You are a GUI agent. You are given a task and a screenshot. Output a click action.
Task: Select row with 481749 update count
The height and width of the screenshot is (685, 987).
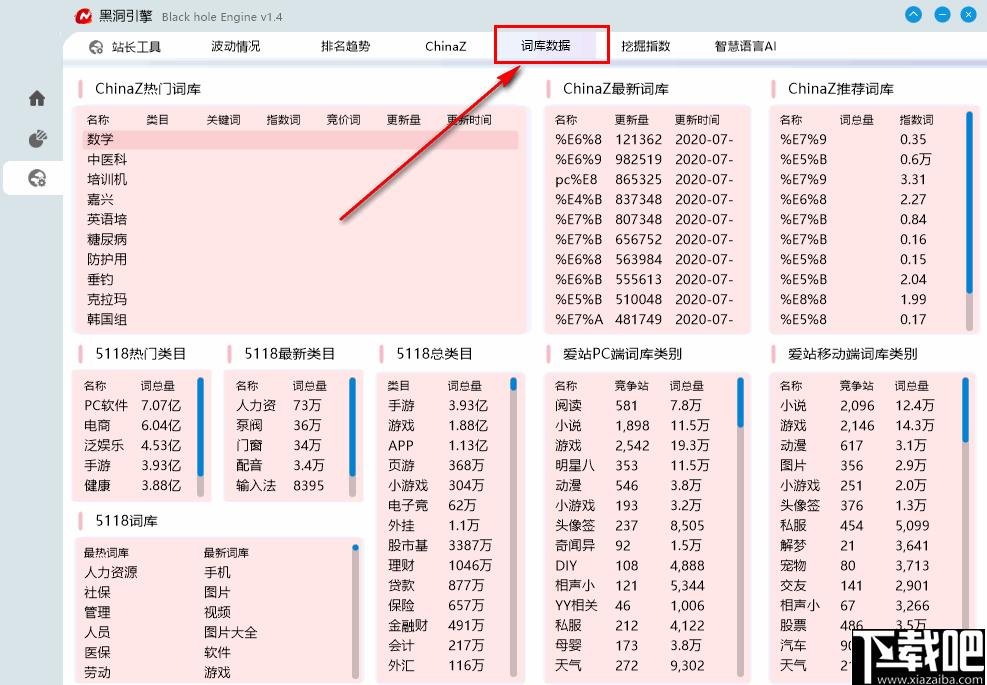click(x=645, y=319)
